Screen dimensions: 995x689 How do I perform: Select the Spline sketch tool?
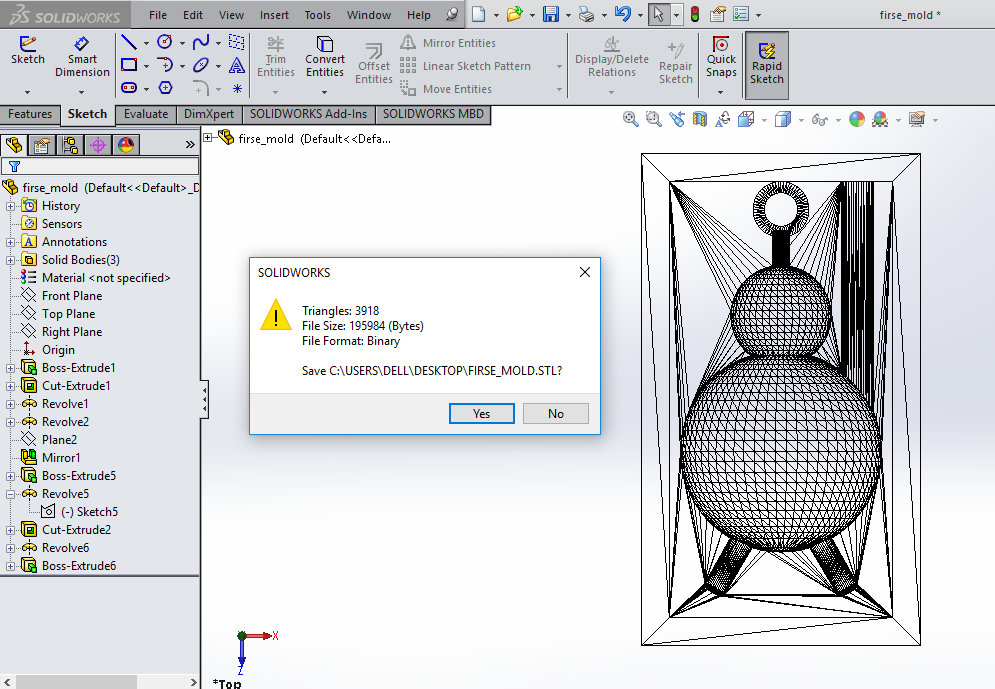click(201, 43)
